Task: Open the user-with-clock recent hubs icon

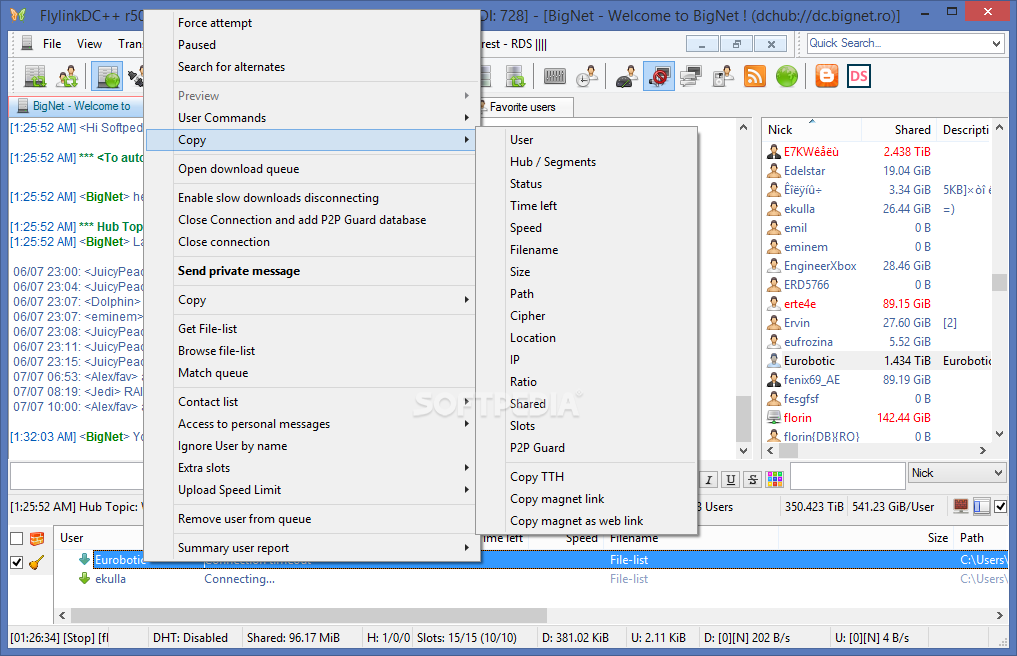Action: point(586,77)
